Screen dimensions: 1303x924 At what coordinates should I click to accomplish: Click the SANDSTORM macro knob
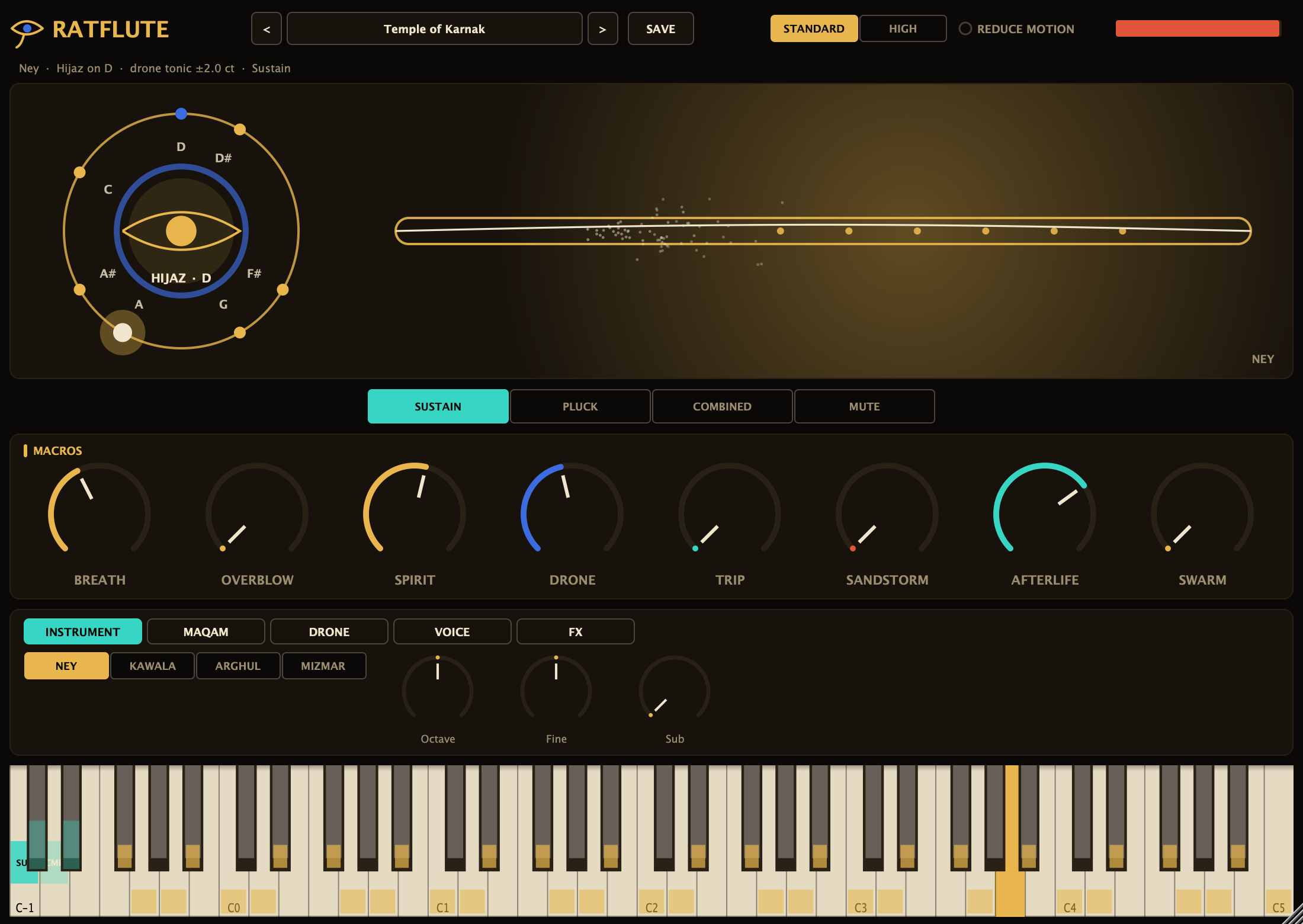pyautogui.click(x=887, y=514)
